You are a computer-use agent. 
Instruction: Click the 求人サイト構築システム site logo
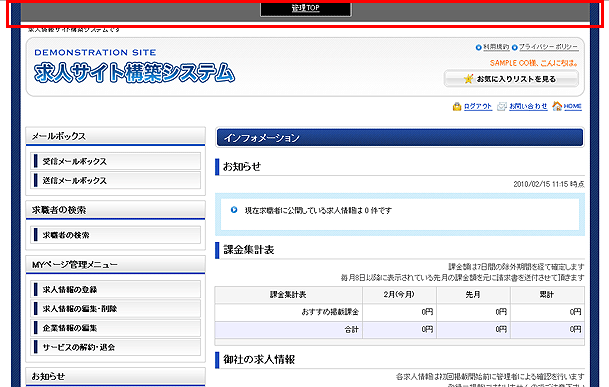[x=134, y=73]
